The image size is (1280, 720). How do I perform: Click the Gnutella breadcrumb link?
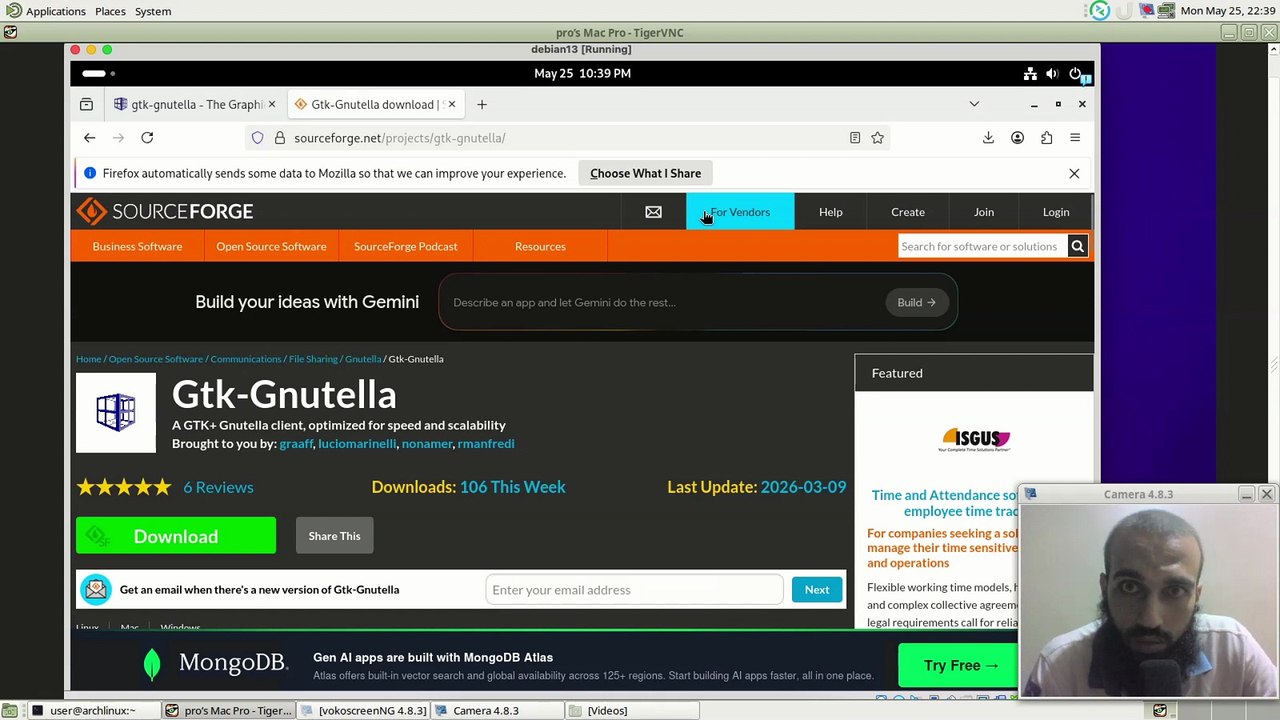click(x=363, y=359)
